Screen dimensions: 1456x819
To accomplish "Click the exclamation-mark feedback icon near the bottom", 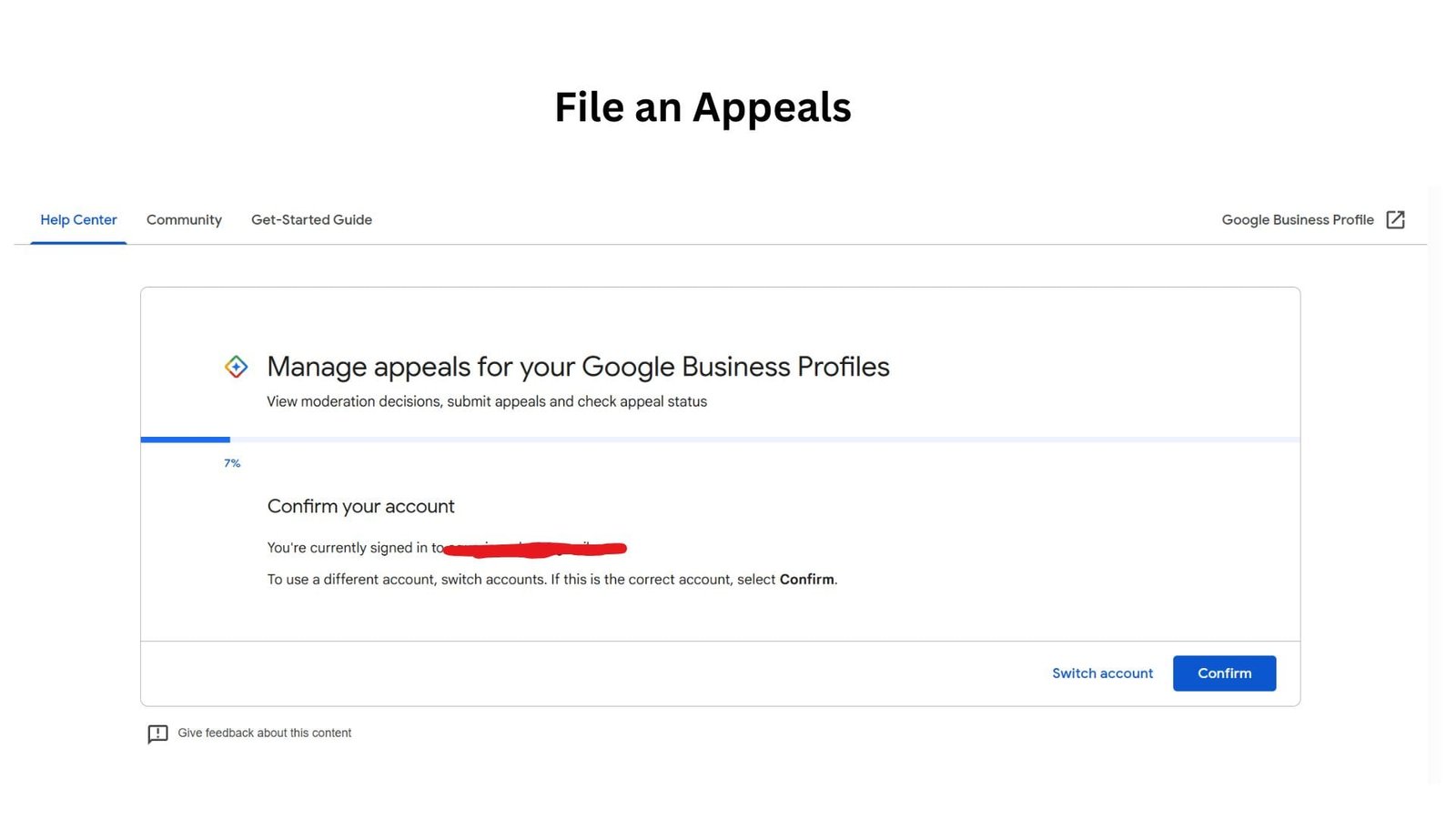I will (x=157, y=733).
